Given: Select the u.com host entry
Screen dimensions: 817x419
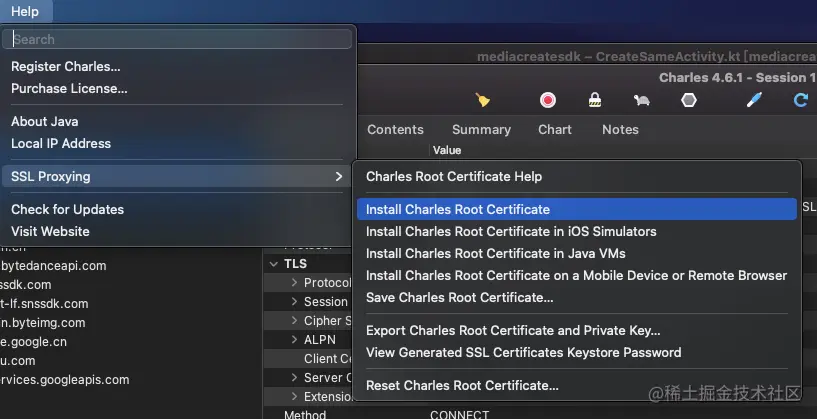Looking at the screenshot, I should [18, 361].
